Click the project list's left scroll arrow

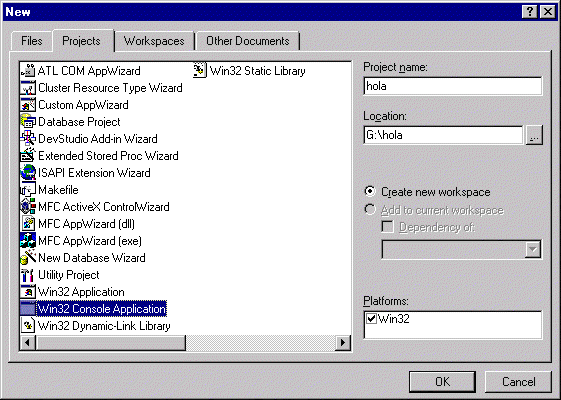[x=28, y=343]
